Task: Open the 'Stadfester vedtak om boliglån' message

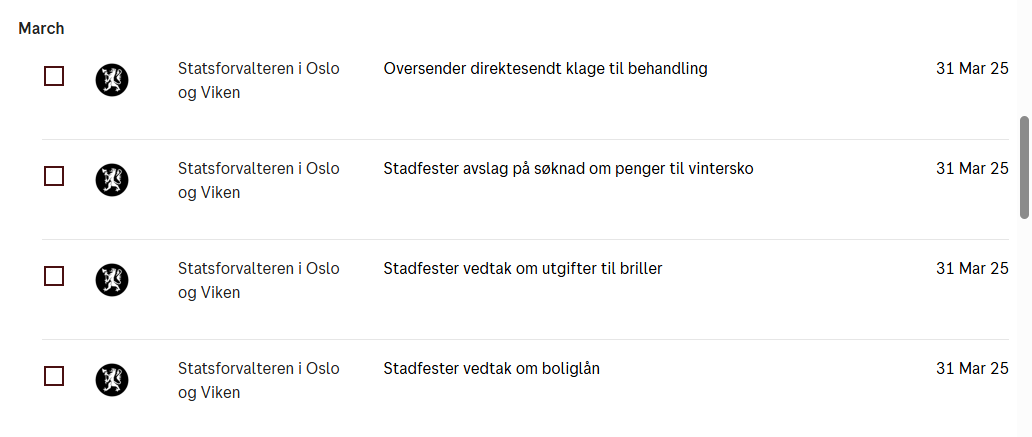Action: (491, 369)
